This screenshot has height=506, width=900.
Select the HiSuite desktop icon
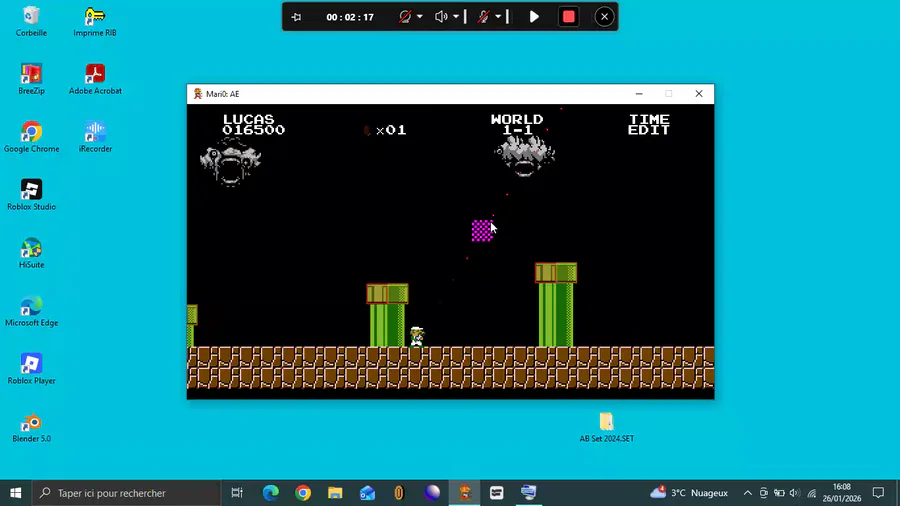pyautogui.click(x=31, y=254)
